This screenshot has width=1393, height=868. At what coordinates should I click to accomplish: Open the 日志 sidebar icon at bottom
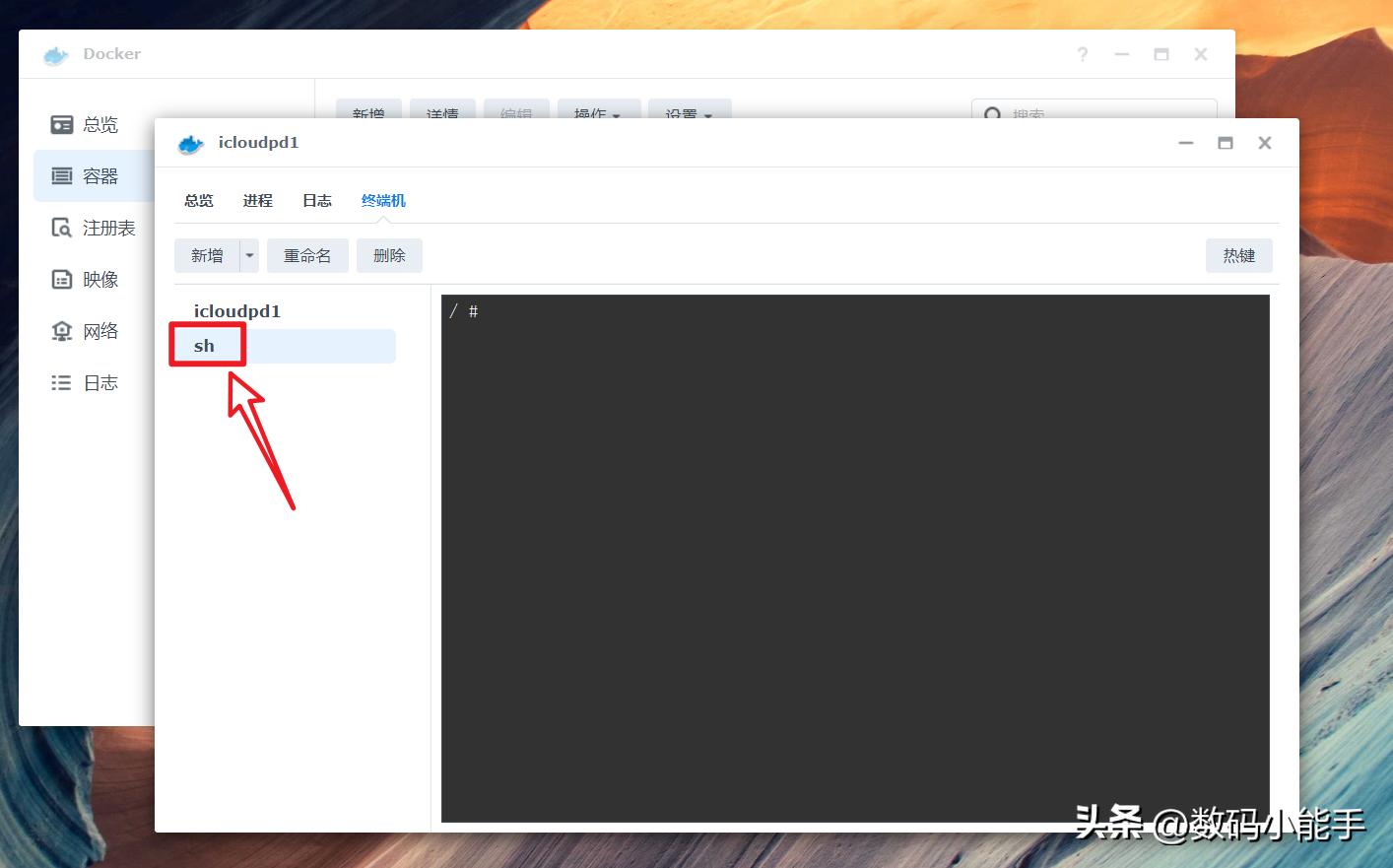coord(61,382)
